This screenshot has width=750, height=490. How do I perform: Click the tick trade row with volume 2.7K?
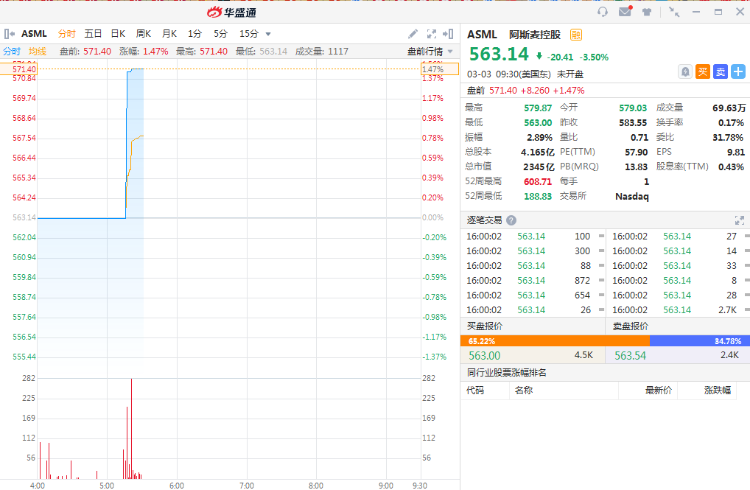point(679,310)
